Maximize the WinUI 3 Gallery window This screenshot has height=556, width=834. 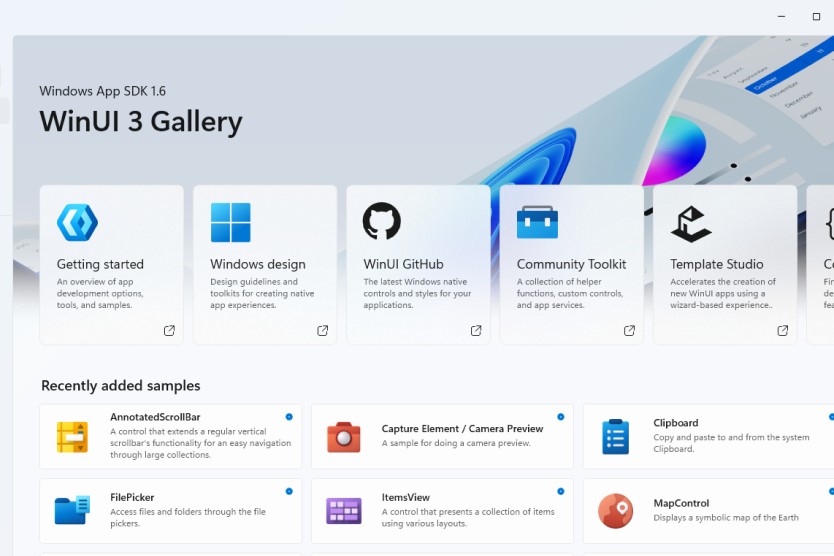pyautogui.click(x=816, y=16)
